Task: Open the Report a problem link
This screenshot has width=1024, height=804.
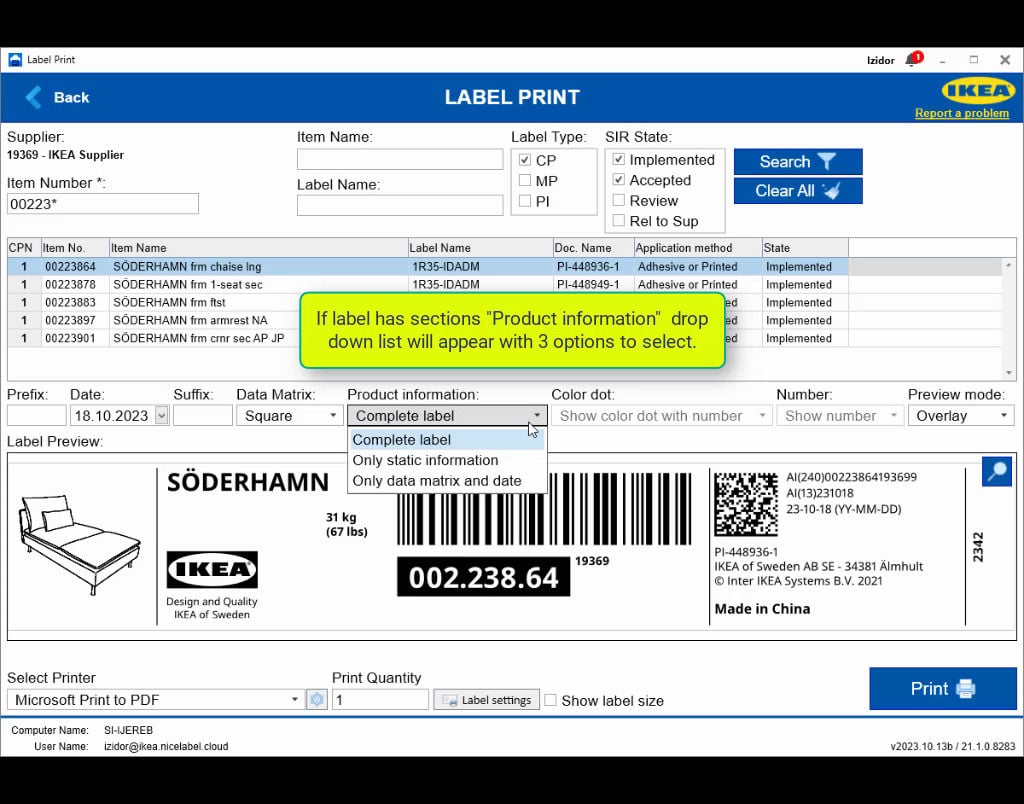Action: tap(961, 113)
